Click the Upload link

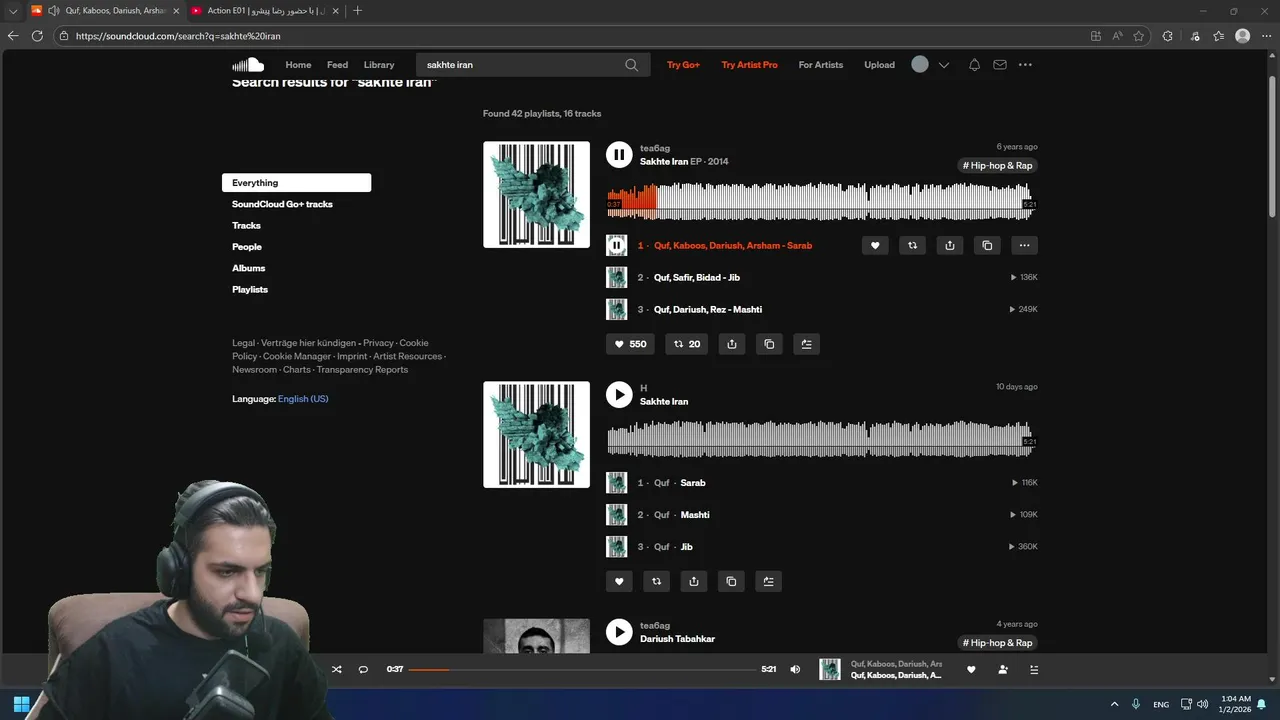pos(880,65)
